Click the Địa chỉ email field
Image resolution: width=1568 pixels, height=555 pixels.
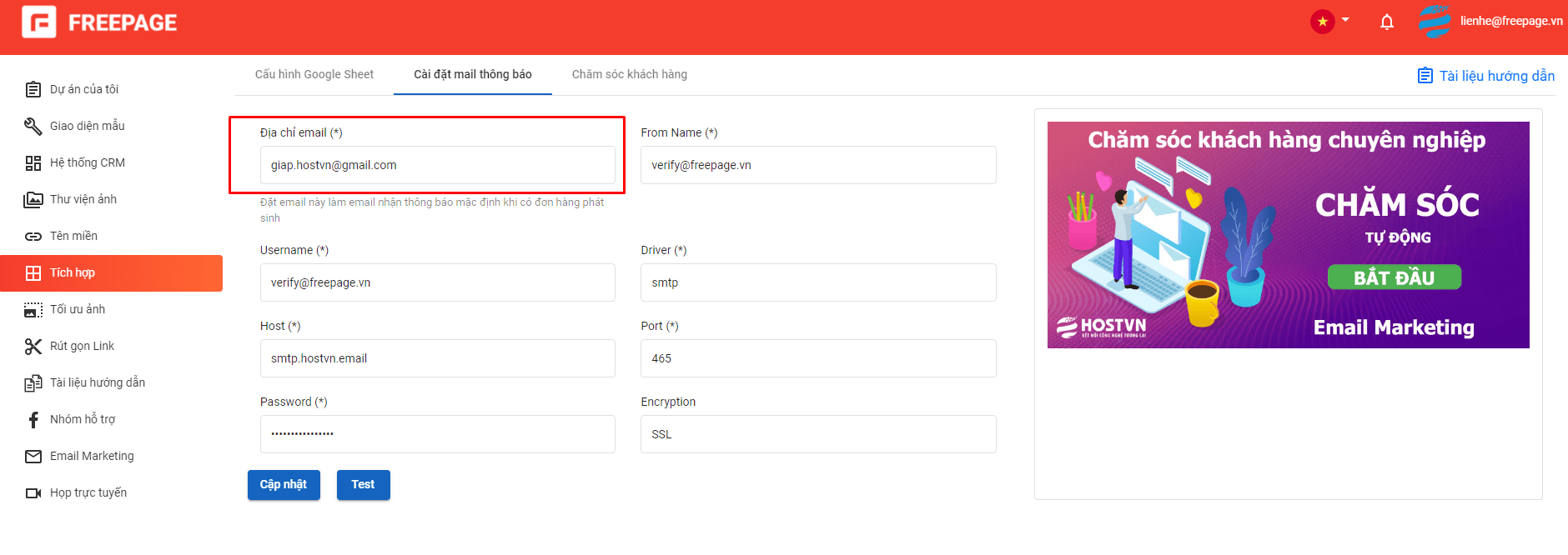pos(438,165)
